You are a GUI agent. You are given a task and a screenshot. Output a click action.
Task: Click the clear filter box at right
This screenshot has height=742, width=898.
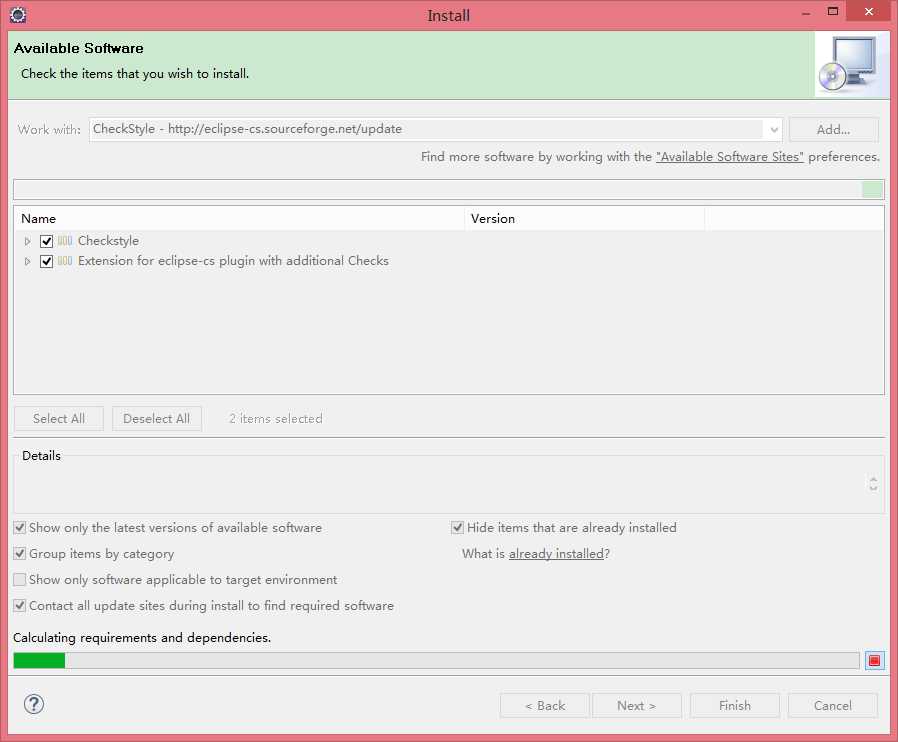[872, 190]
